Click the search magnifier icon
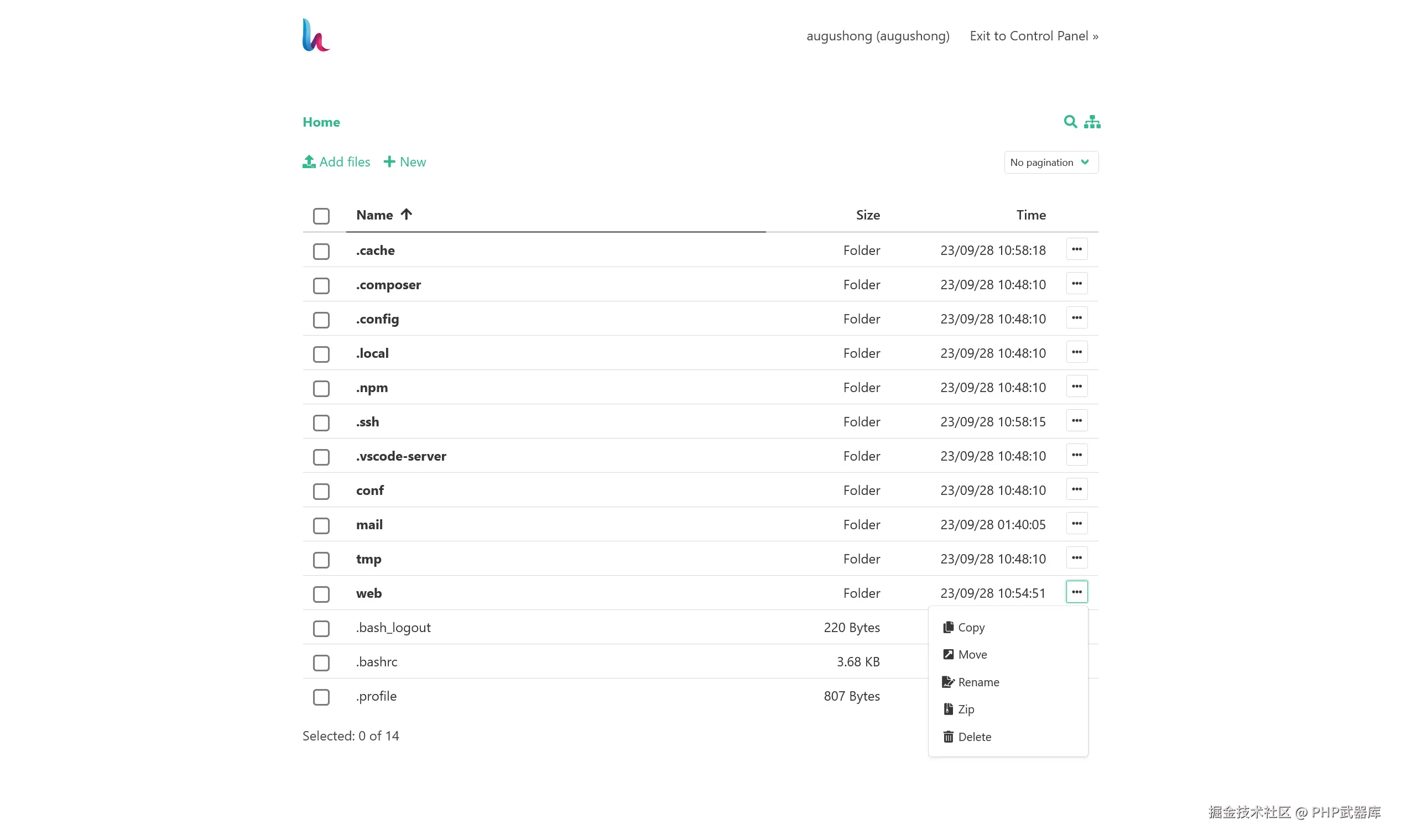1401x840 pixels. 1069,122
